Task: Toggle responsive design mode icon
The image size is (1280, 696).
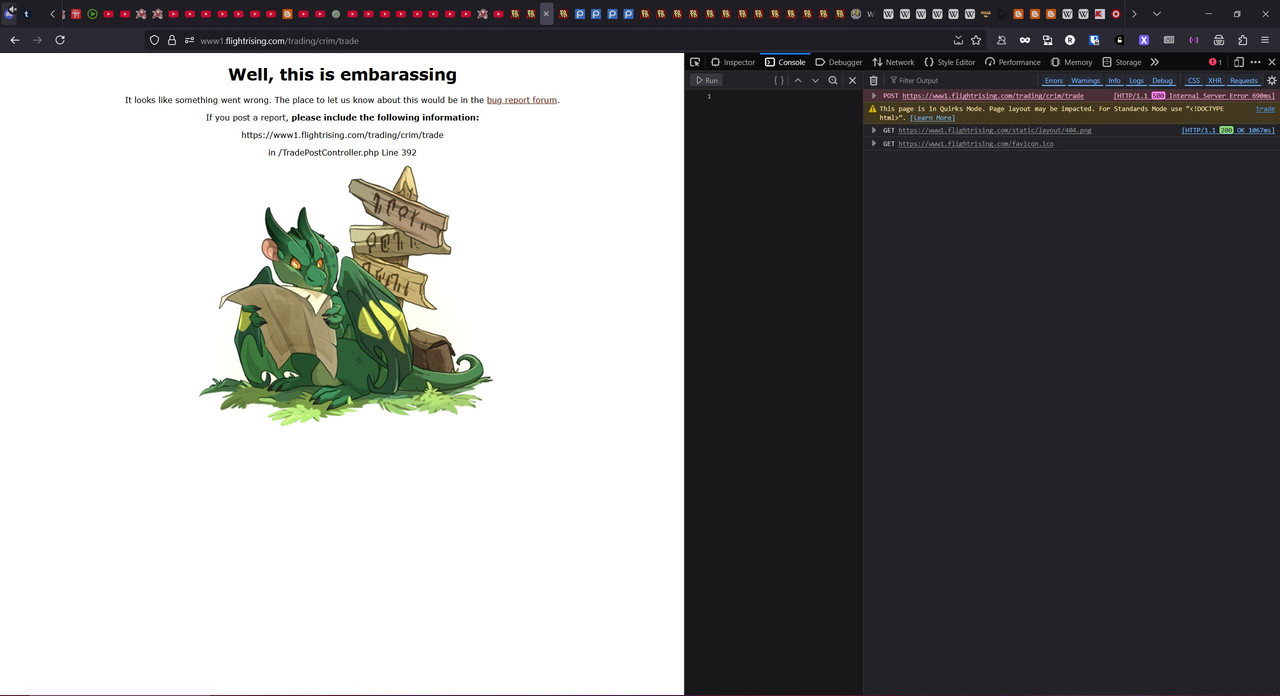Action: (x=1238, y=62)
